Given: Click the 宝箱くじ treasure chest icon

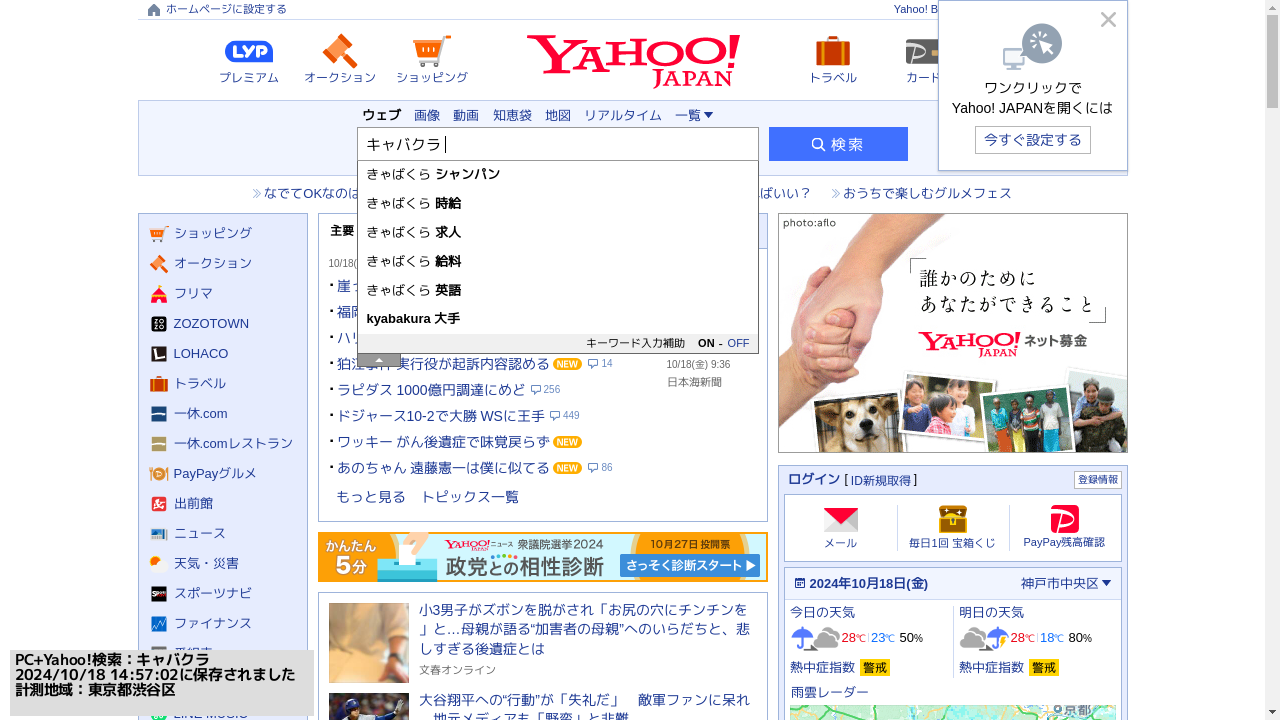Looking at the screenshot, I should (x=952, y=519).
